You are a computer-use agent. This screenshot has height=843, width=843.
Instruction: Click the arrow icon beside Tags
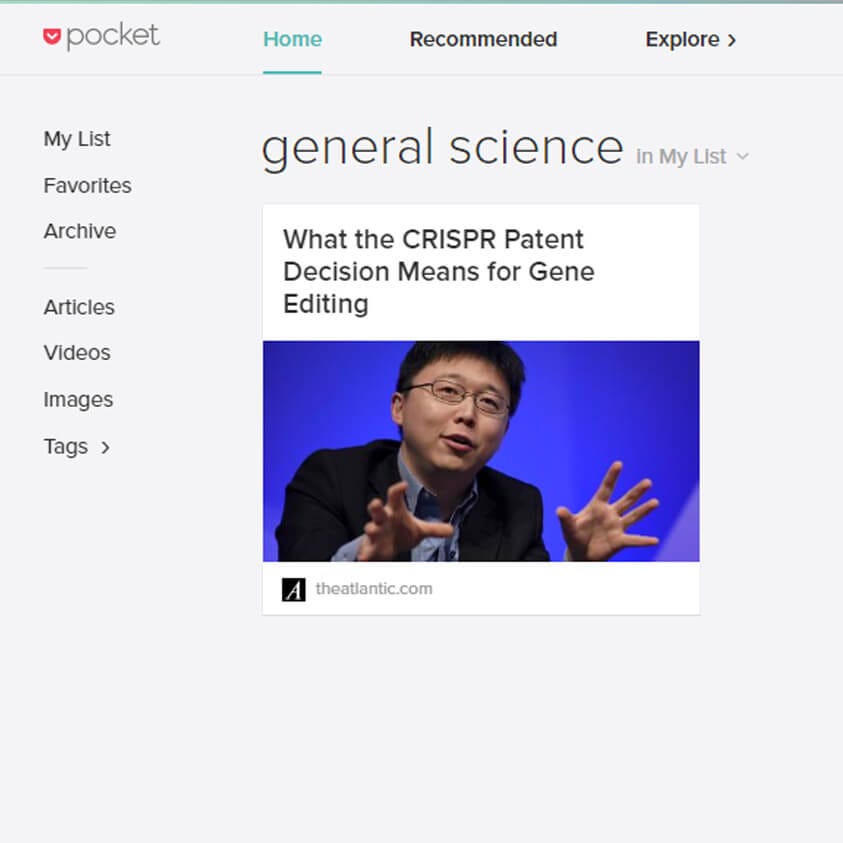(105, 447)
